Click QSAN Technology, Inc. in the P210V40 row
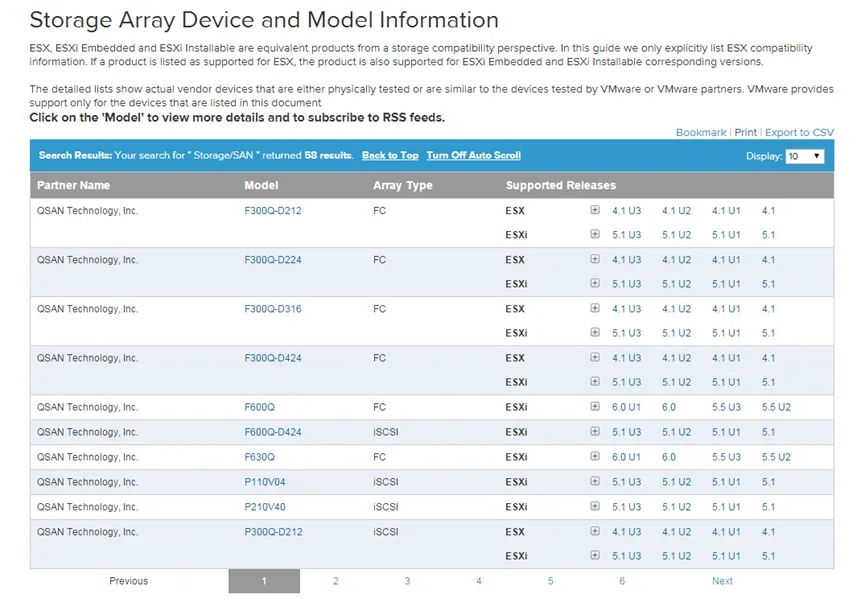This screenshot has width=865, height=611. [87, 507]
